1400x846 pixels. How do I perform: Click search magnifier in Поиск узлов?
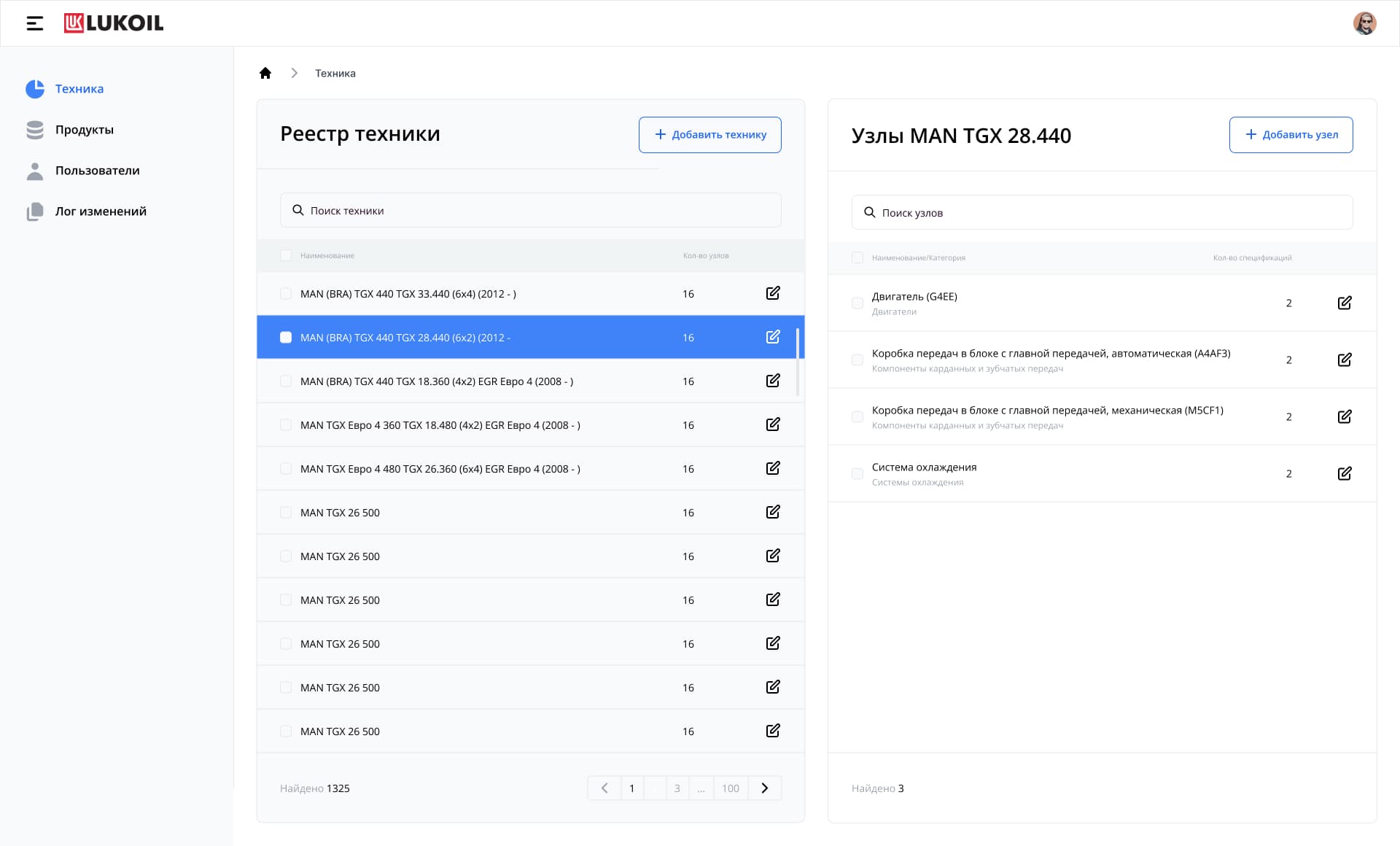869,212
